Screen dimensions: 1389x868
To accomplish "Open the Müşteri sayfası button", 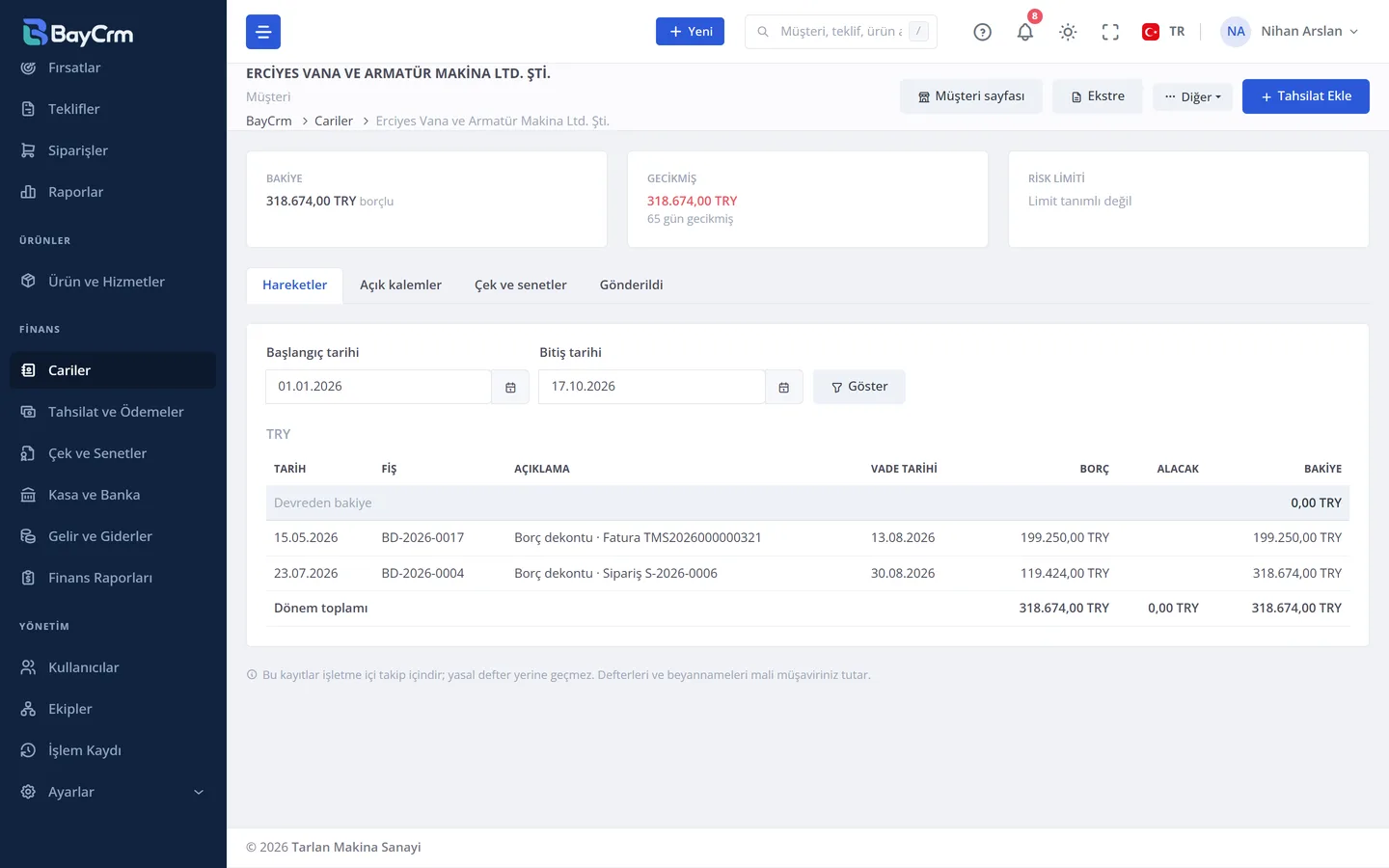I will pyautogui.click(x=971, y=96).
